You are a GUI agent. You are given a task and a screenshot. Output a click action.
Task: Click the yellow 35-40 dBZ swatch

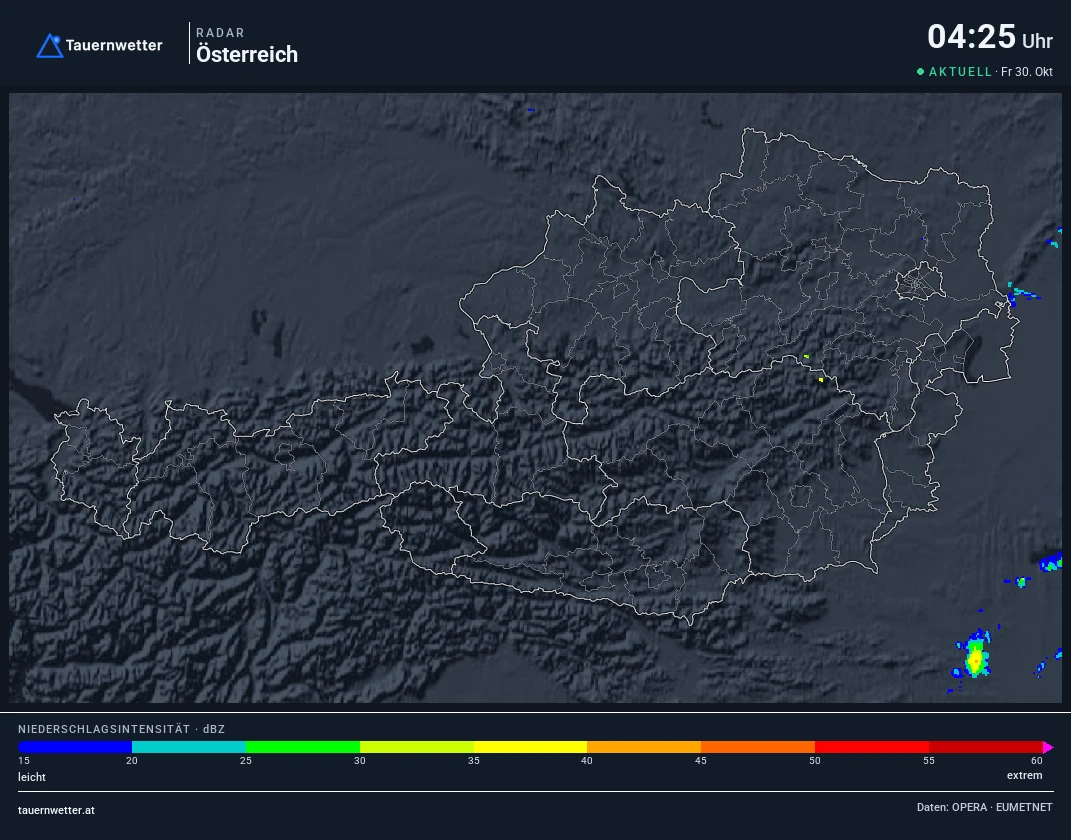click(530, 747)
